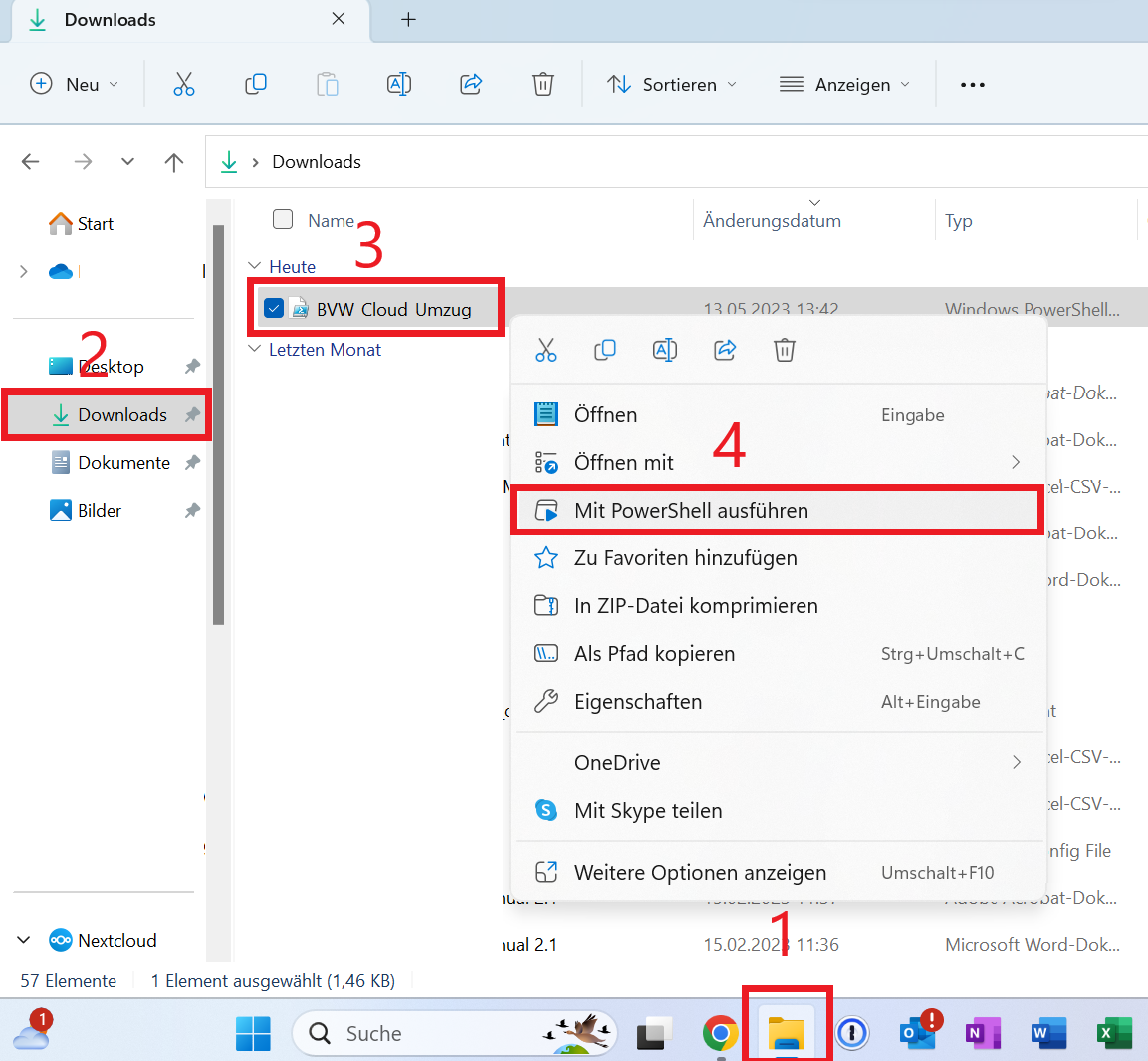Toggle select-all checkbox beside Name header
Screen dimensions: 1148x1061
tap(283, 220)
